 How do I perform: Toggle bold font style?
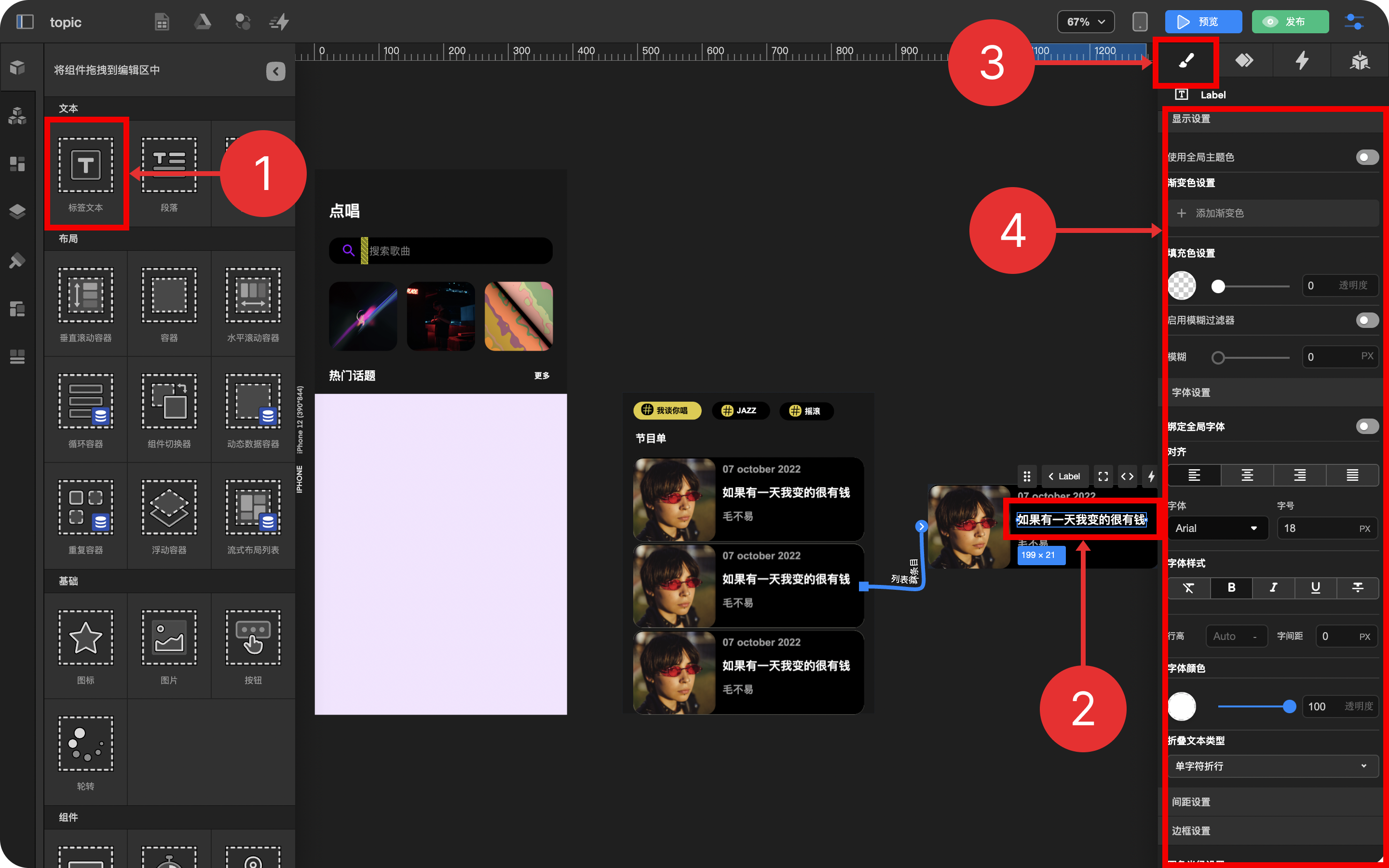[1231, 587]
